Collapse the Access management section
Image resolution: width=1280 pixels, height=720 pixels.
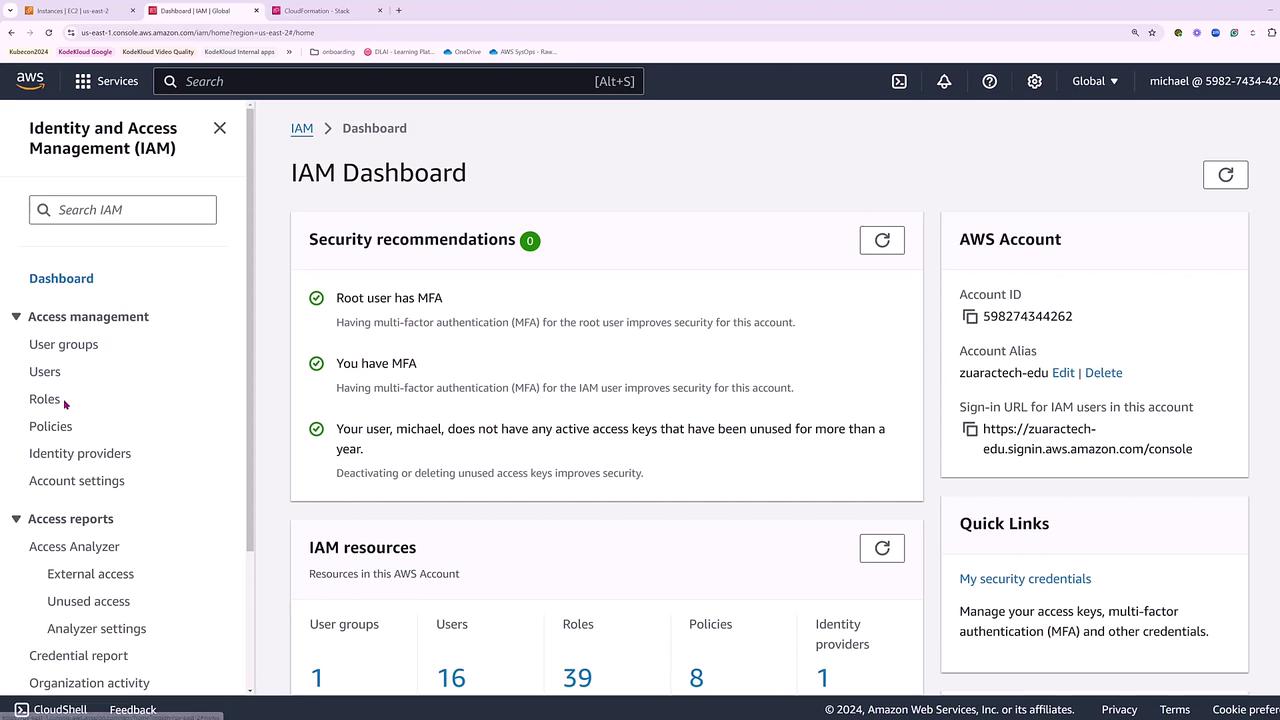pyautogui.click(x=16, y=317)
